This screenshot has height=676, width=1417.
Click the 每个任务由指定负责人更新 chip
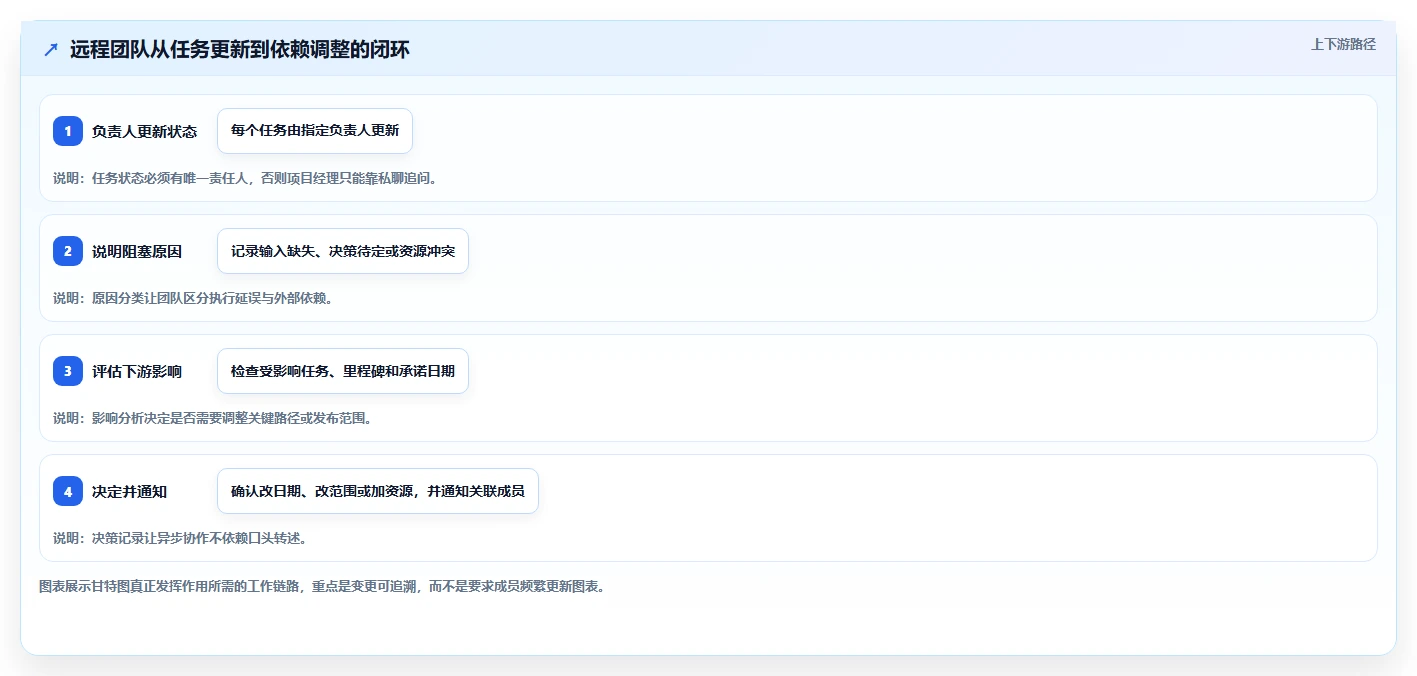tap(315, 131)
